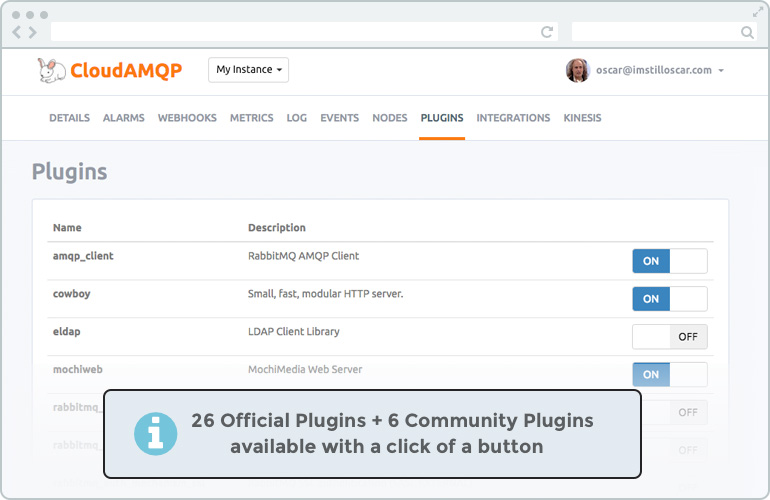Image resolution: width=770 pixels, height=500 pixels.
Task: View the Events tab
Action: pos(339,118)
